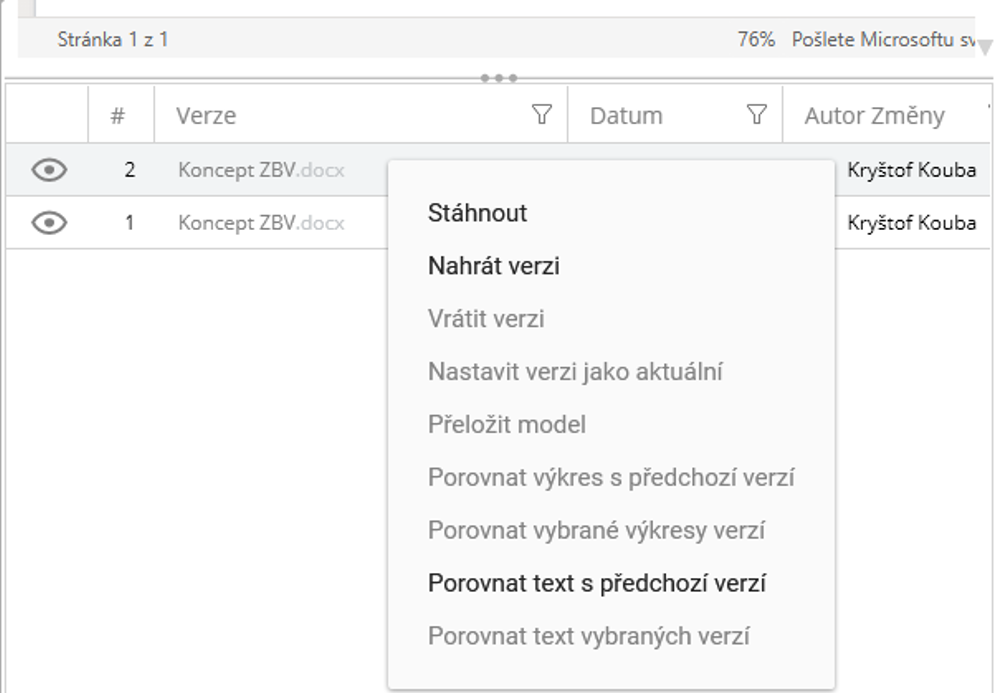Select version 1 Koncept ZBV.docx file
Screen dimensions: 998x693
pos(261,223)
